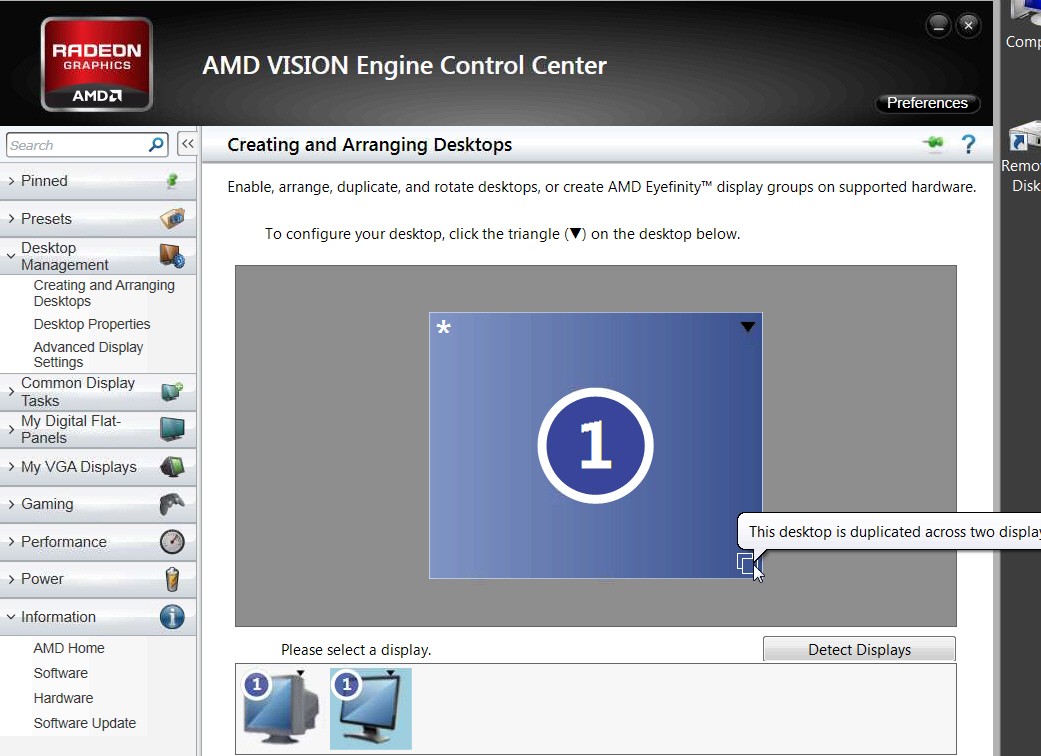Click the green pin icon beside Pinned
This screenshot has width=1041, height=756.
tap(172, 181)
